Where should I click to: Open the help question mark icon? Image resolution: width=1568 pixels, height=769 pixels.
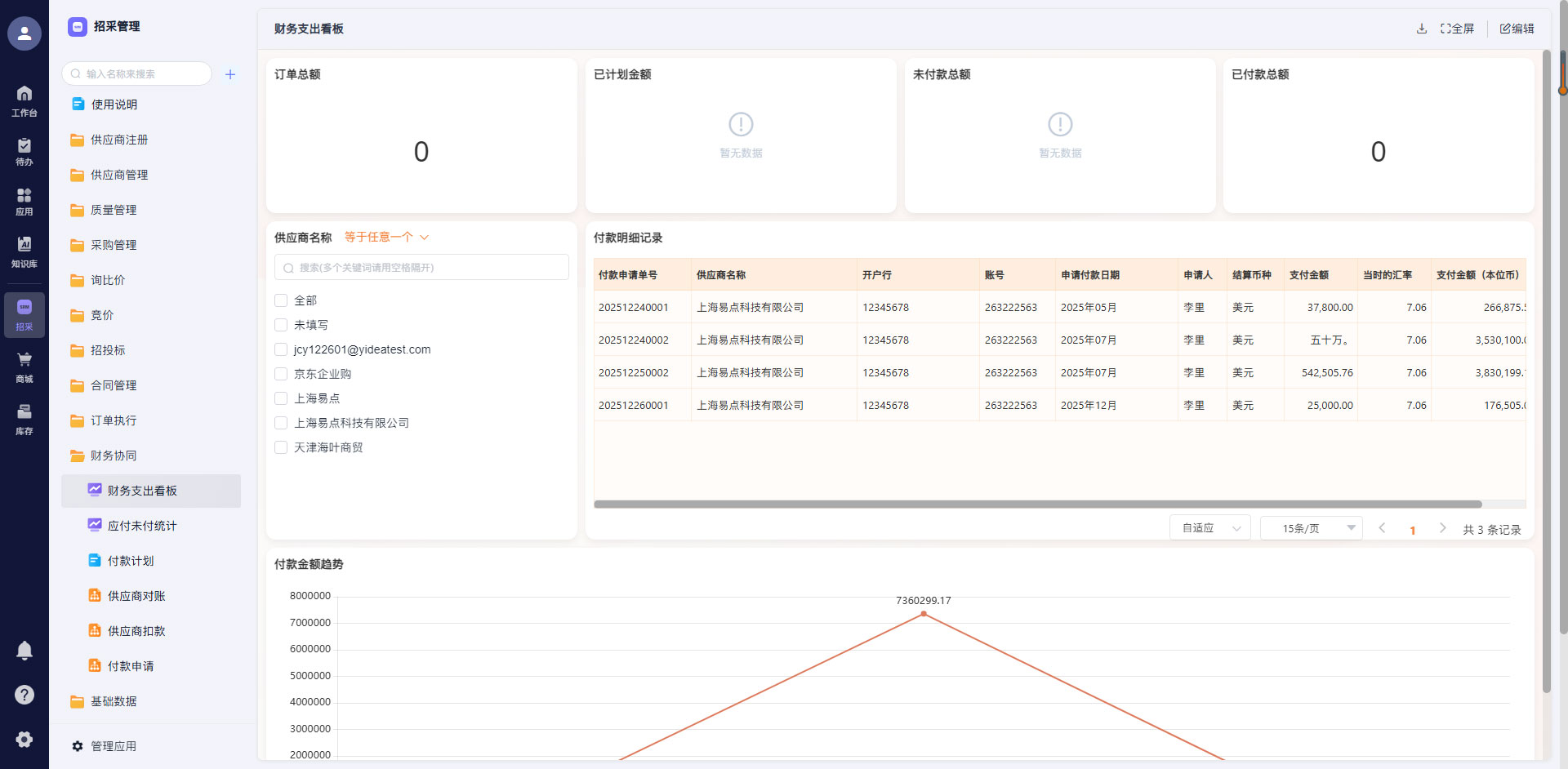pyautogui.click(x=24, y=695)
